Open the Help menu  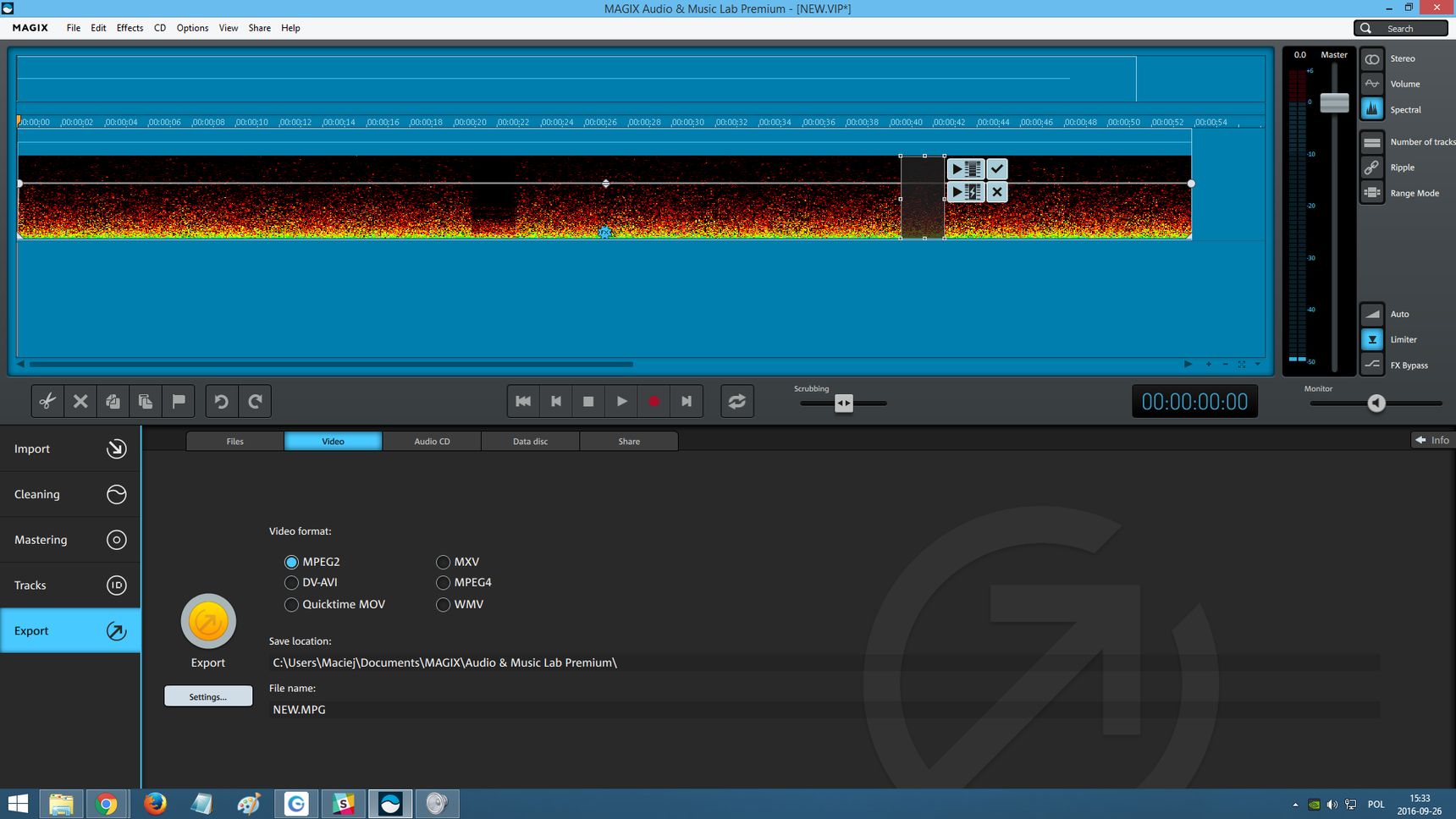click(x=290, y=28)
